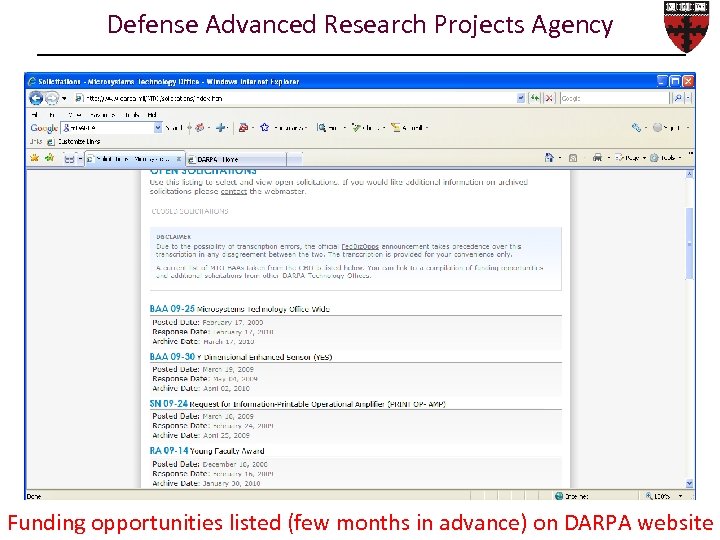720x540 pixels.
Task: Click the Add to Favorites star-plus icon
Action: (x=49, y=158)
